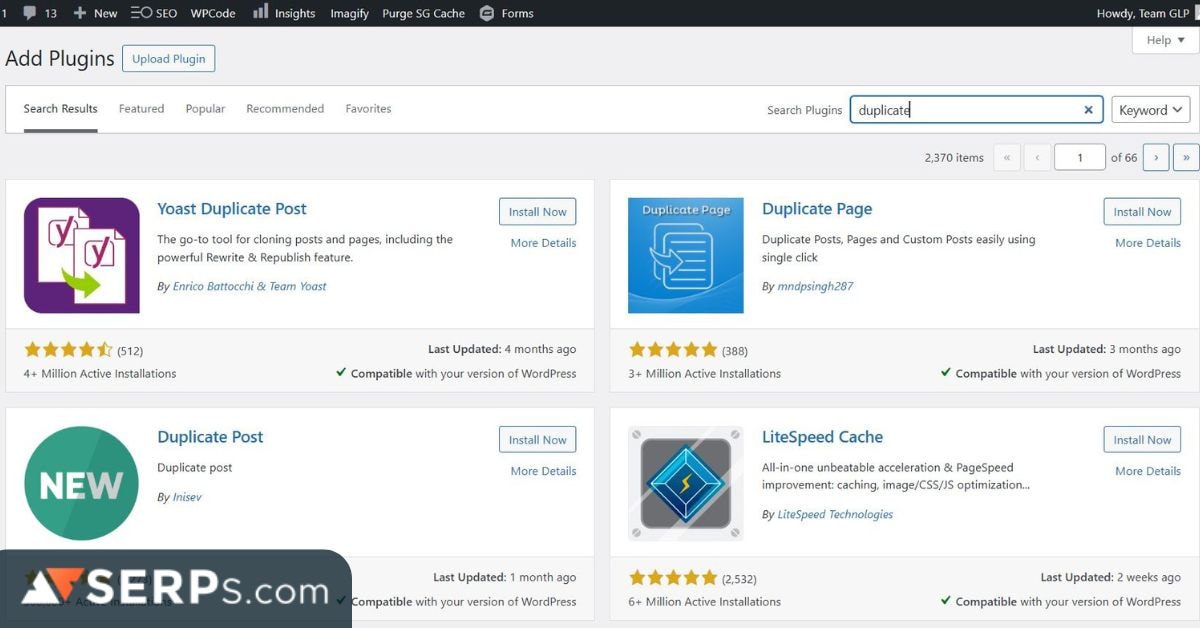Switch to the Recommended tab

point(285,109)
